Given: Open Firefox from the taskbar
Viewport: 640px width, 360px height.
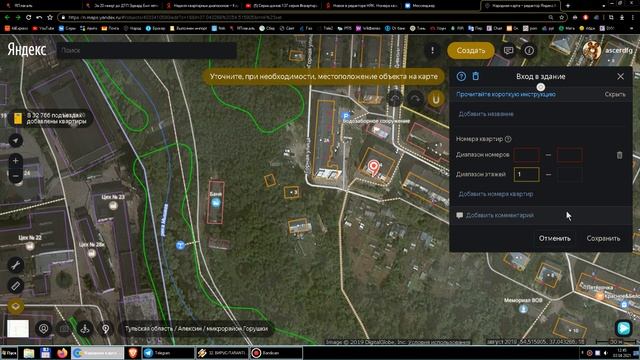Looking at the screenshot, I should click(x=62, y=353).
